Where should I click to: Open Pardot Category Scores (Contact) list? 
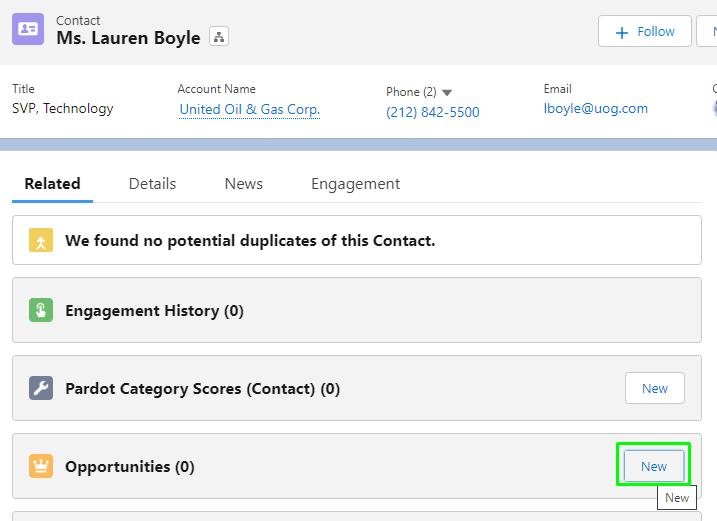(x=203, y=389)
